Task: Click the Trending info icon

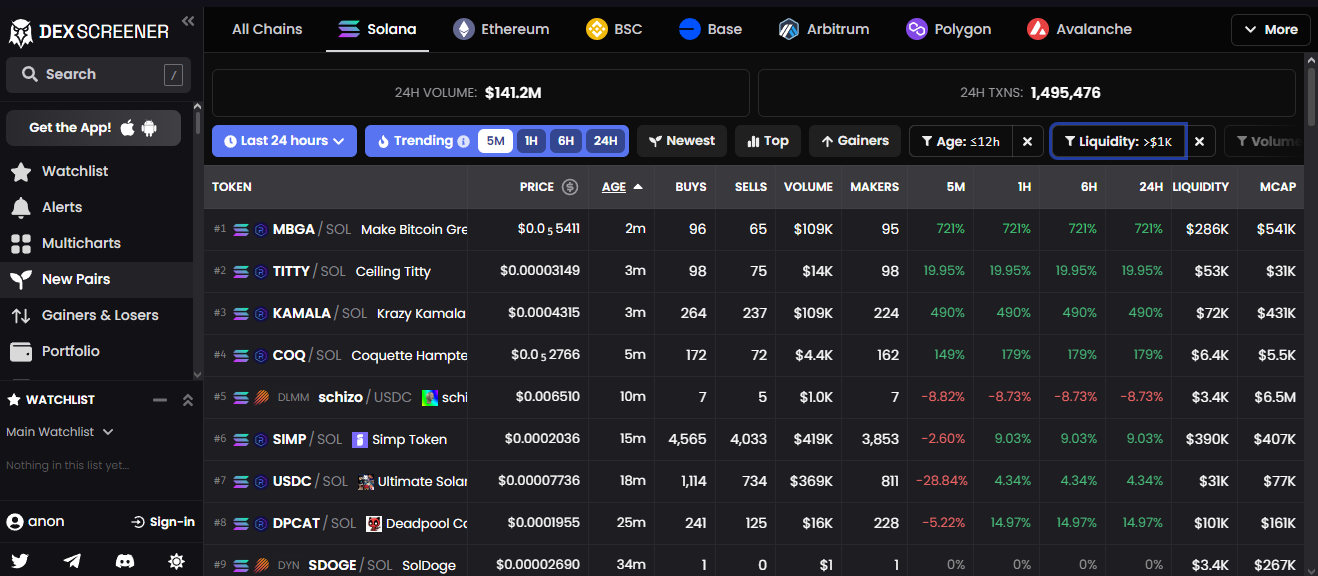Action: pyautogui.click(x=463, y=142)
